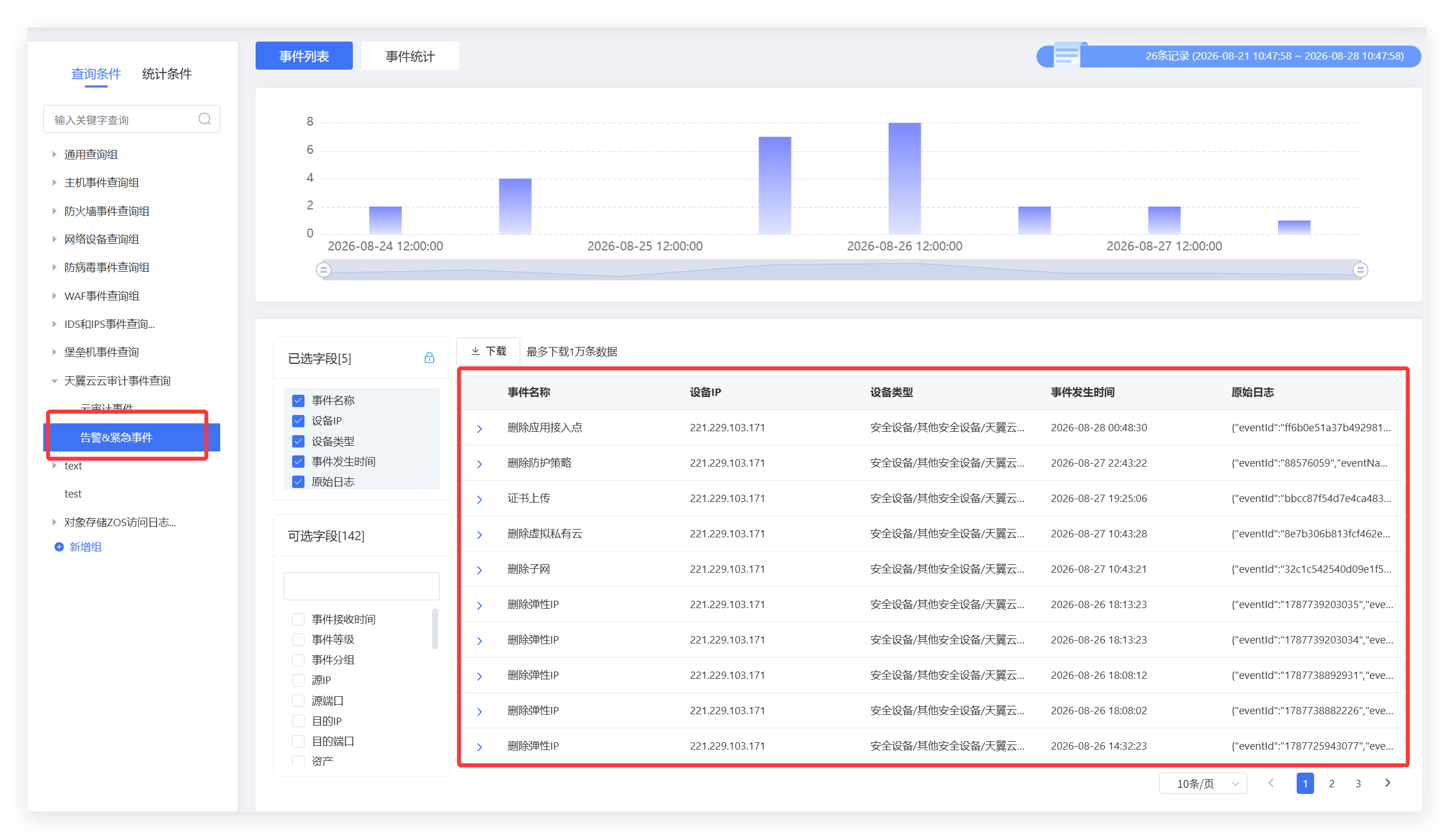Collapse the 天翼云云审计事件查询 tree node
The width and height of the screenshot is (1454, 840).
tap(54, 381)
